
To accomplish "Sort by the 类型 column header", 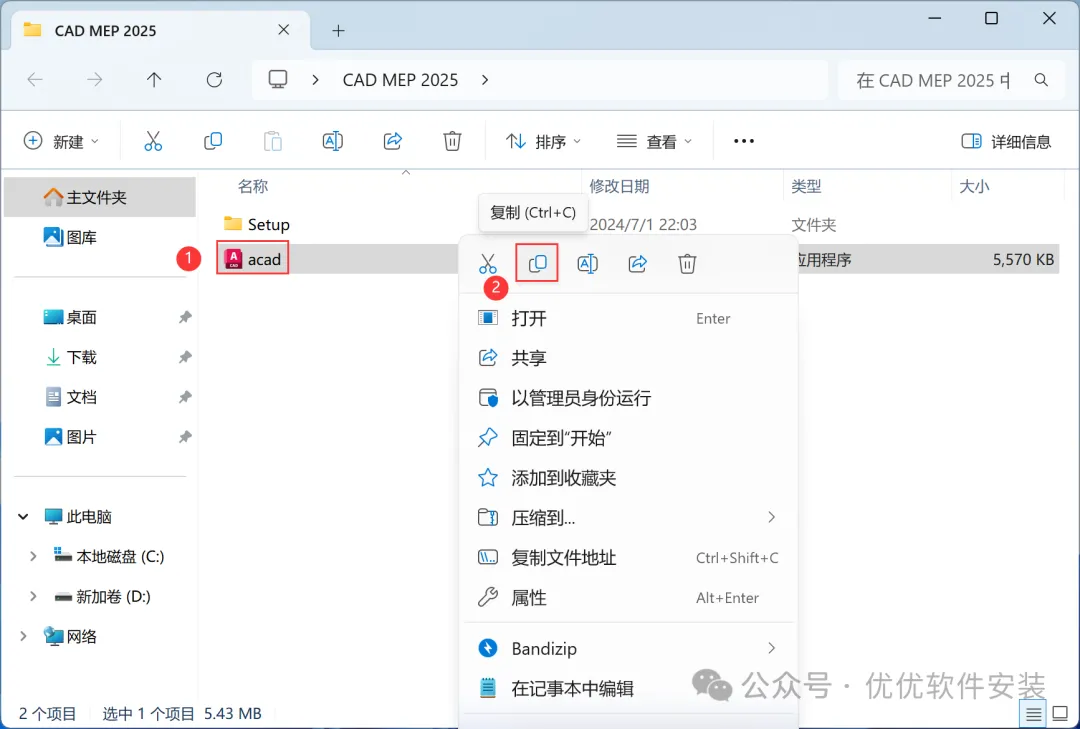I will tap(807, 186).
